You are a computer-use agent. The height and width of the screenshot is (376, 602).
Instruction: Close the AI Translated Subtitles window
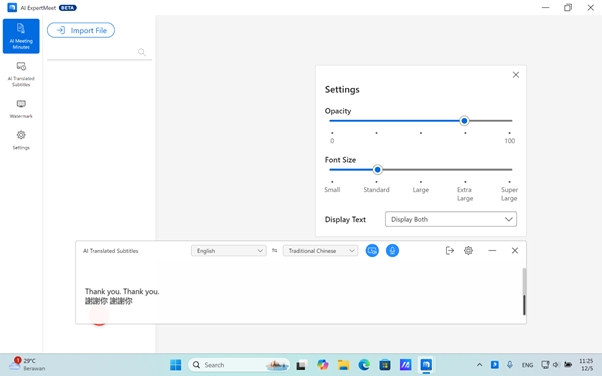[515, 251]
